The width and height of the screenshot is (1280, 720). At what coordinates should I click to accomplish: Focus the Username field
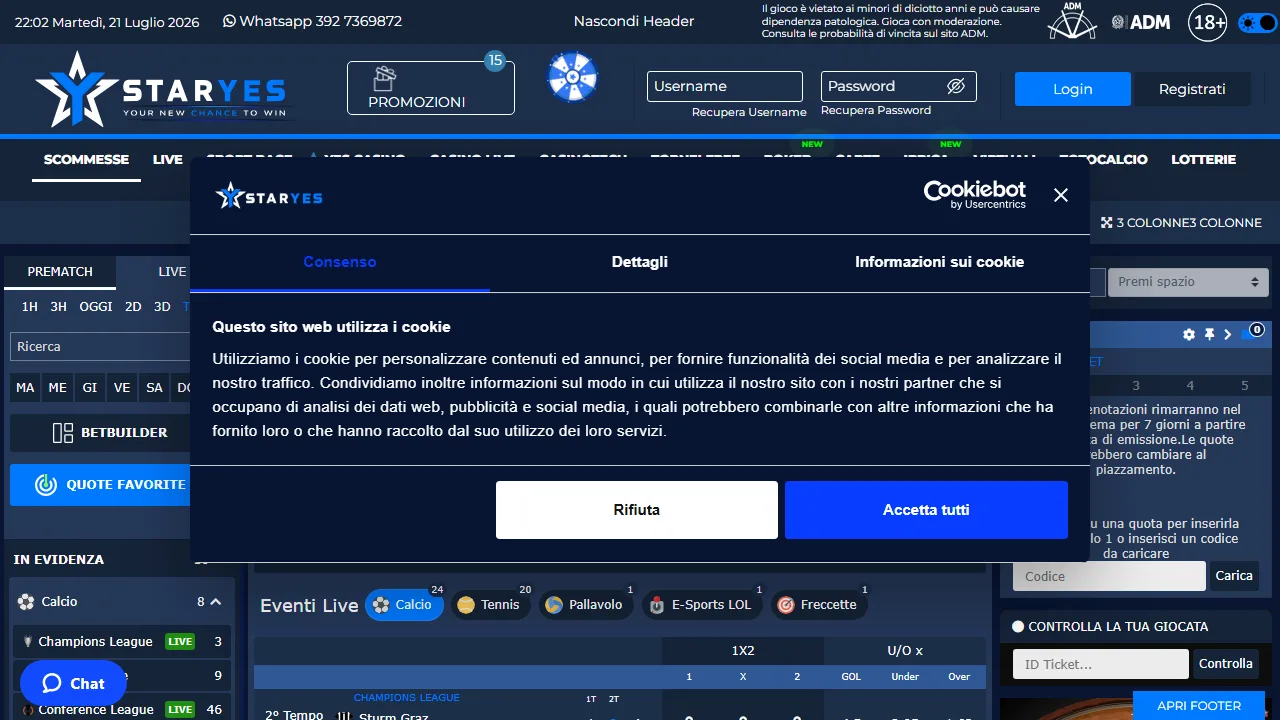pyautogui.click(x=725, y=86)
